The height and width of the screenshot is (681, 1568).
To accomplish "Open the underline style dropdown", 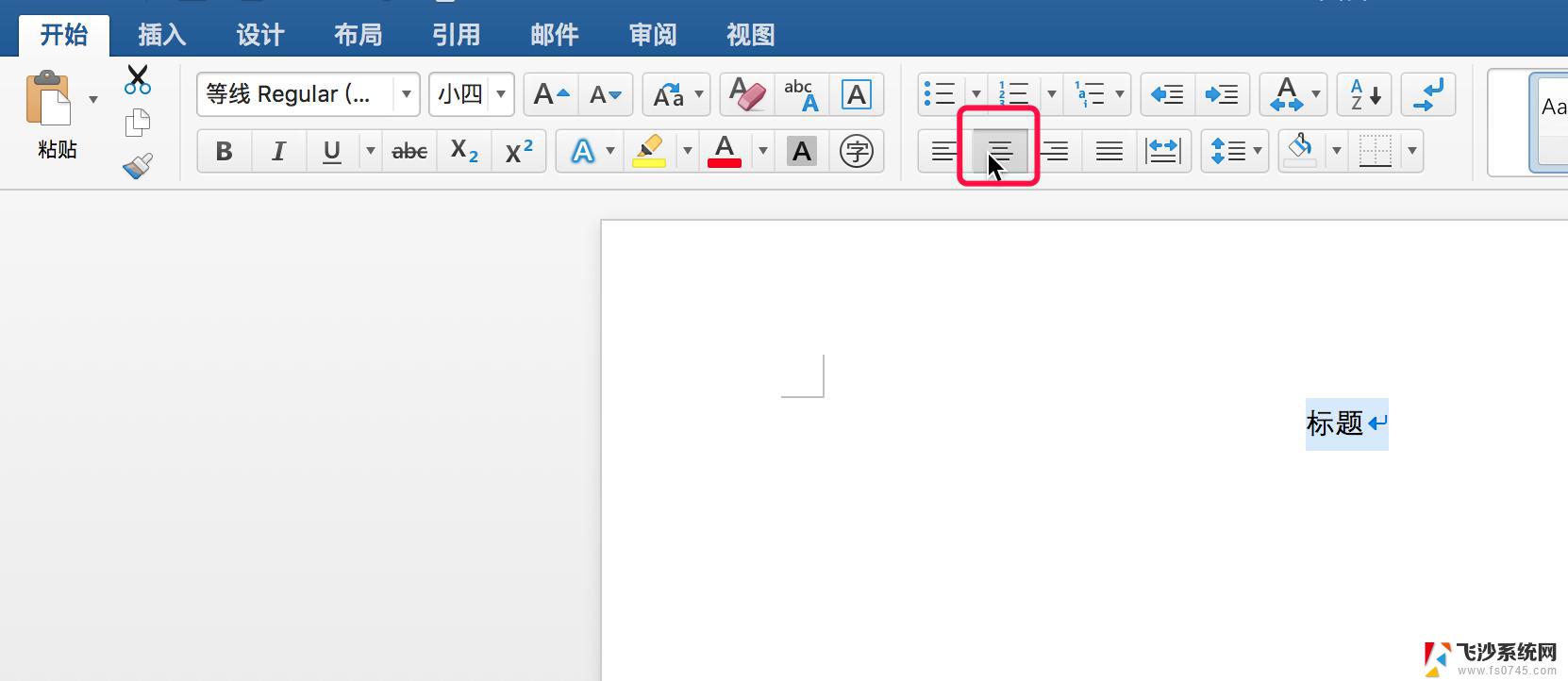I will tap(370, 151).
